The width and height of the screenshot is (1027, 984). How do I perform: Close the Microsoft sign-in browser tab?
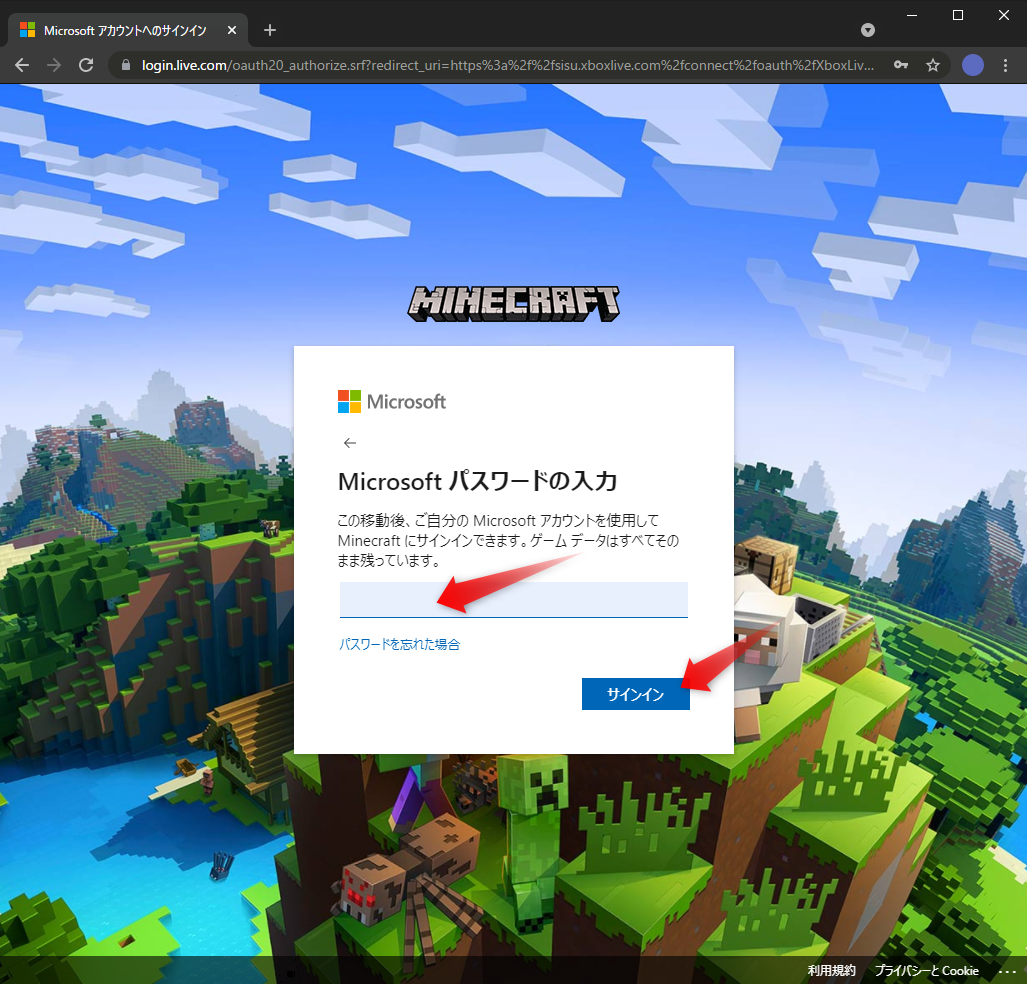232,30
